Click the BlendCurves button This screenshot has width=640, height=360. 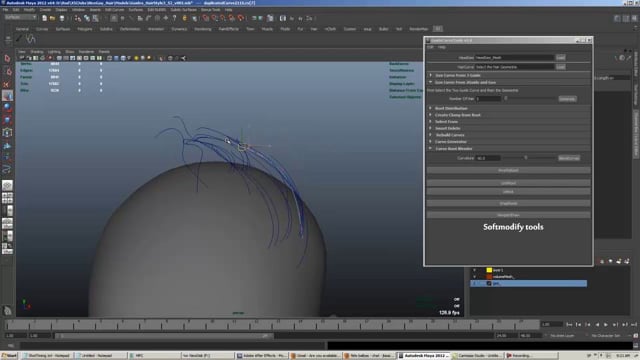569,158
